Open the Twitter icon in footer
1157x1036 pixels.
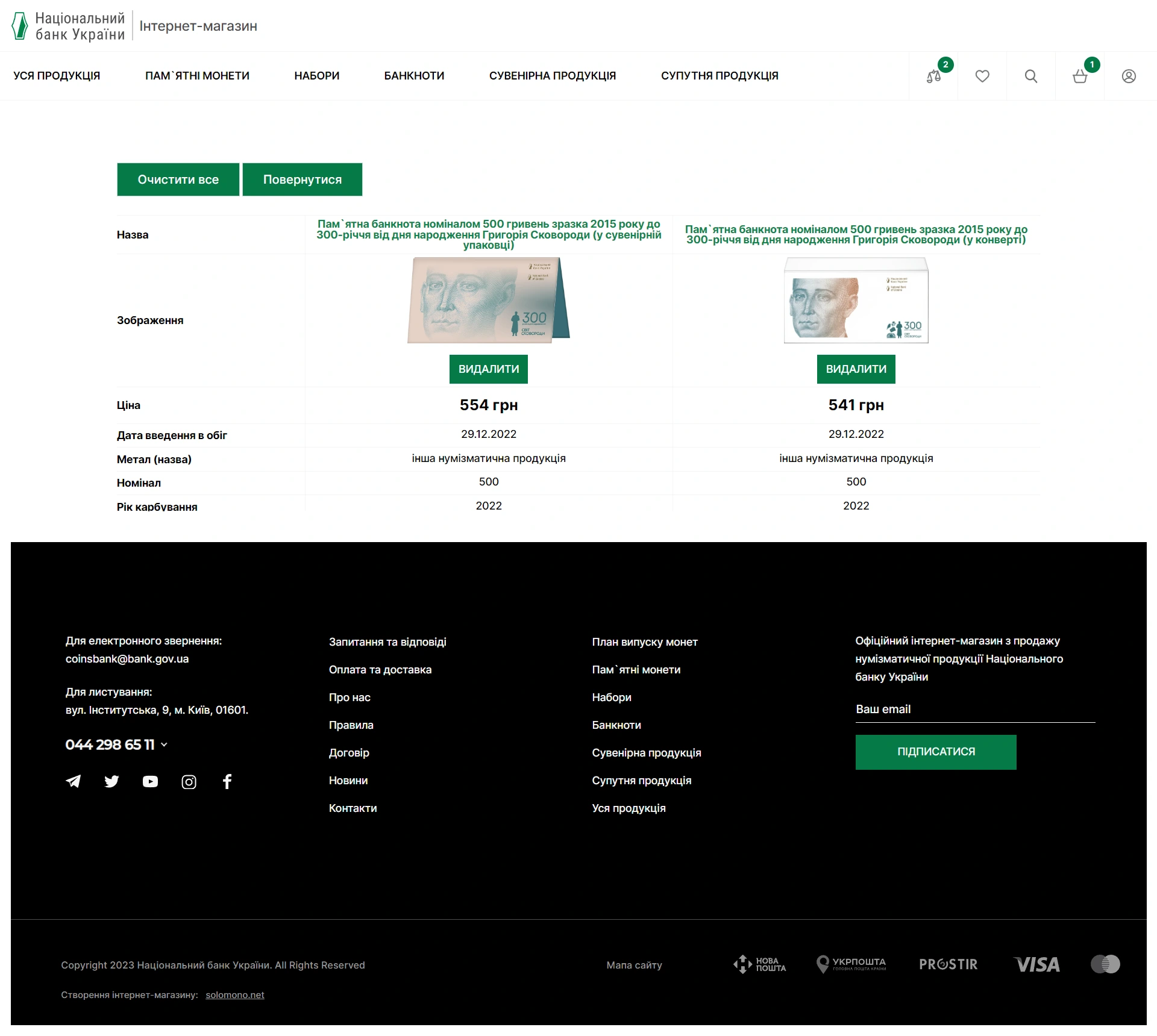pyautogui.click(x=111, y=782)
